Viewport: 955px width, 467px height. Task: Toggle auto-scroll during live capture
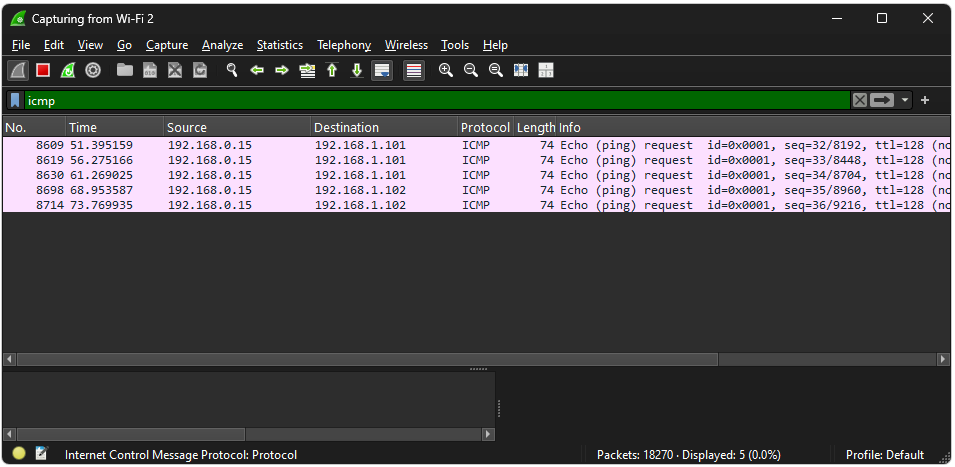[x=382, y=70]
